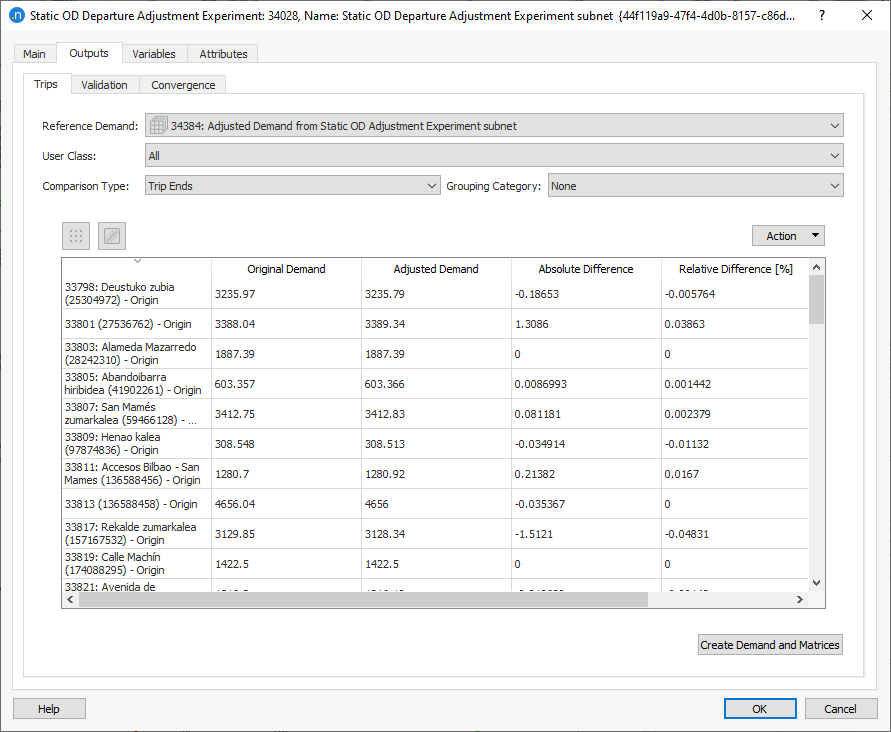The width and height of the screenshot is (891, 732).
Task: Click the matrix icon in the Reference Demand field
Action: coord(157,124)
